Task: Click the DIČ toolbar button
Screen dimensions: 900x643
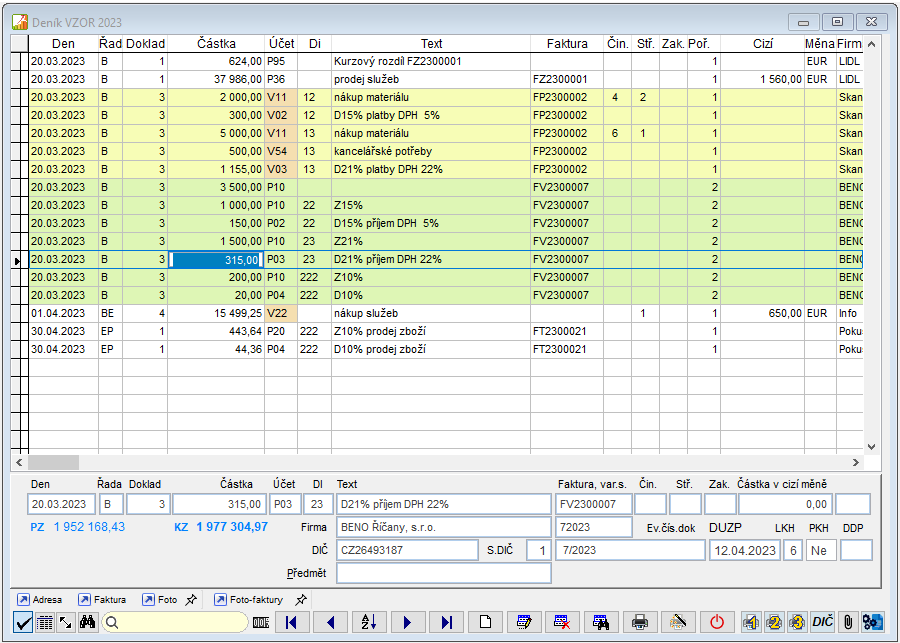Action: (x=822, y=622)
